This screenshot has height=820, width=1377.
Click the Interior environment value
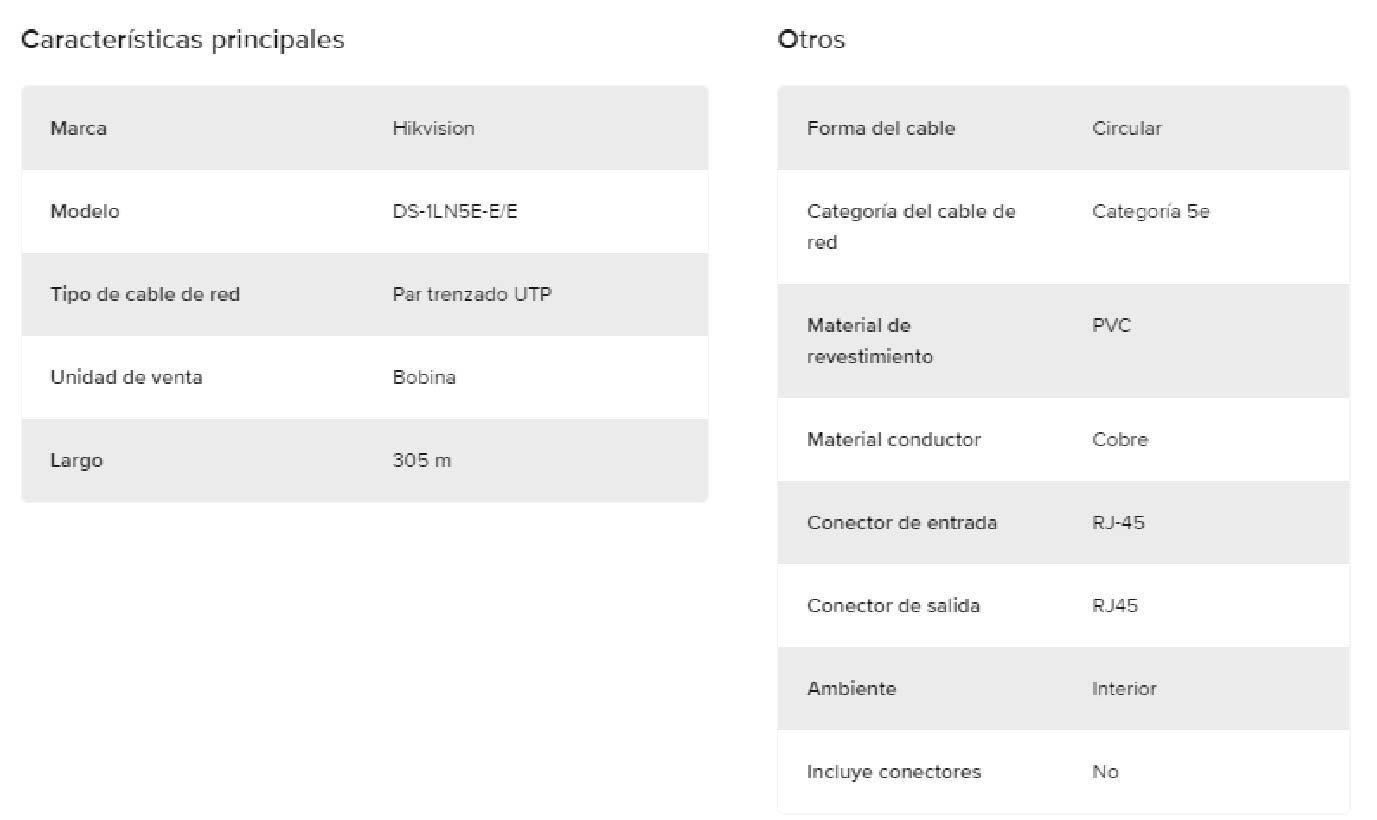1124,688
